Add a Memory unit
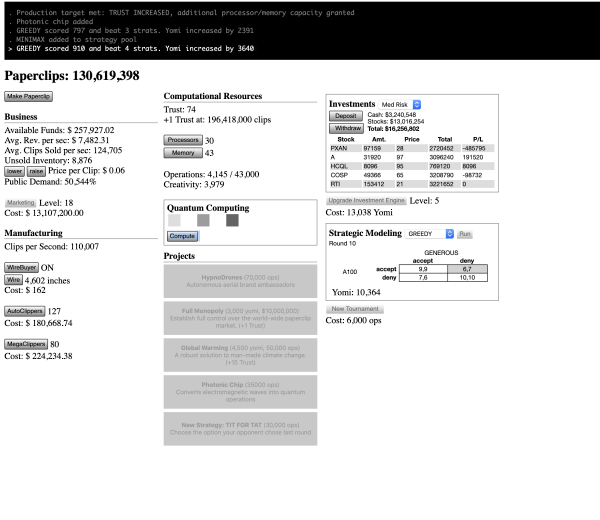 coord(179,153)
